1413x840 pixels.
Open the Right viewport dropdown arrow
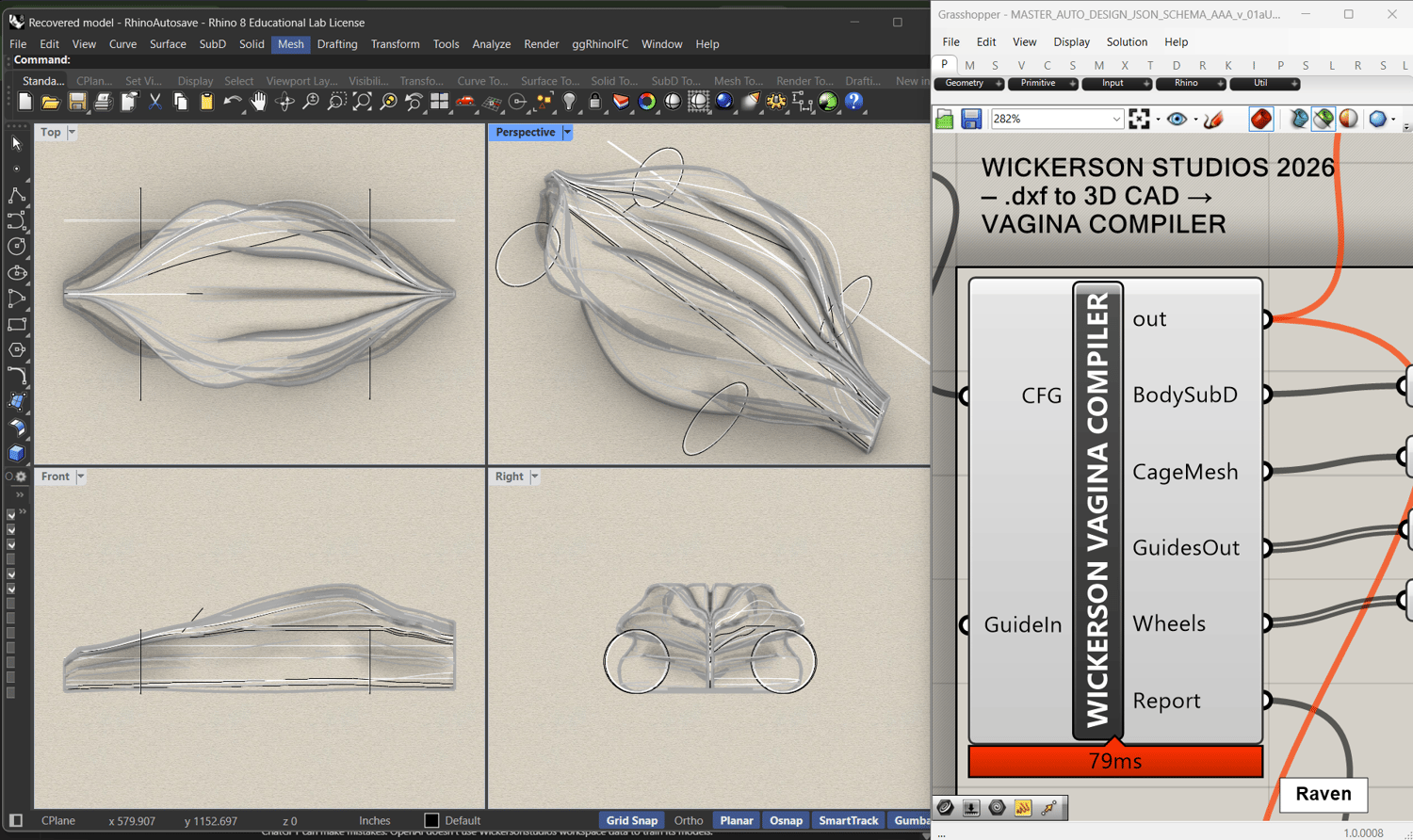click(535, 477)
